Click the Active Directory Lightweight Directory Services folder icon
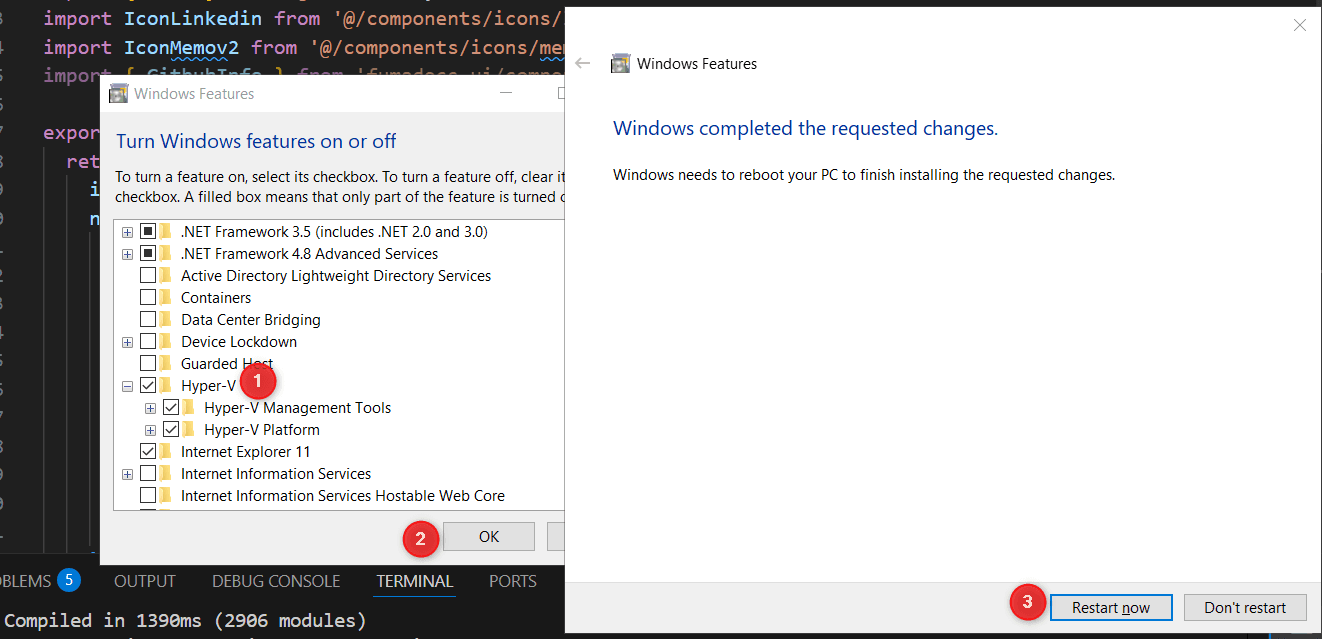The width and height of the screenshot is (1322, 639). pos(166,276)
